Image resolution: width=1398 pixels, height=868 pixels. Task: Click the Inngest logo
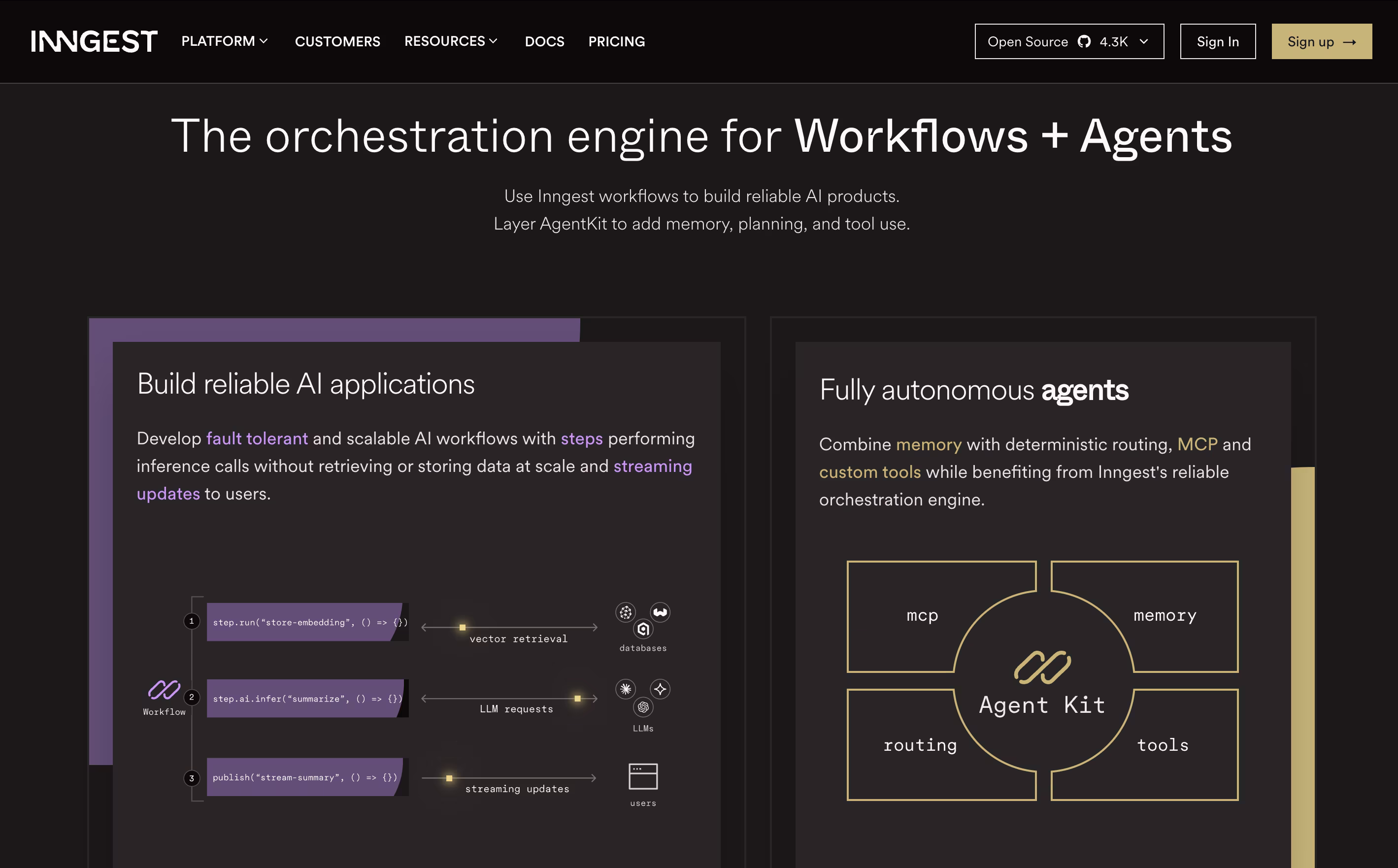(x=94, y=41)
